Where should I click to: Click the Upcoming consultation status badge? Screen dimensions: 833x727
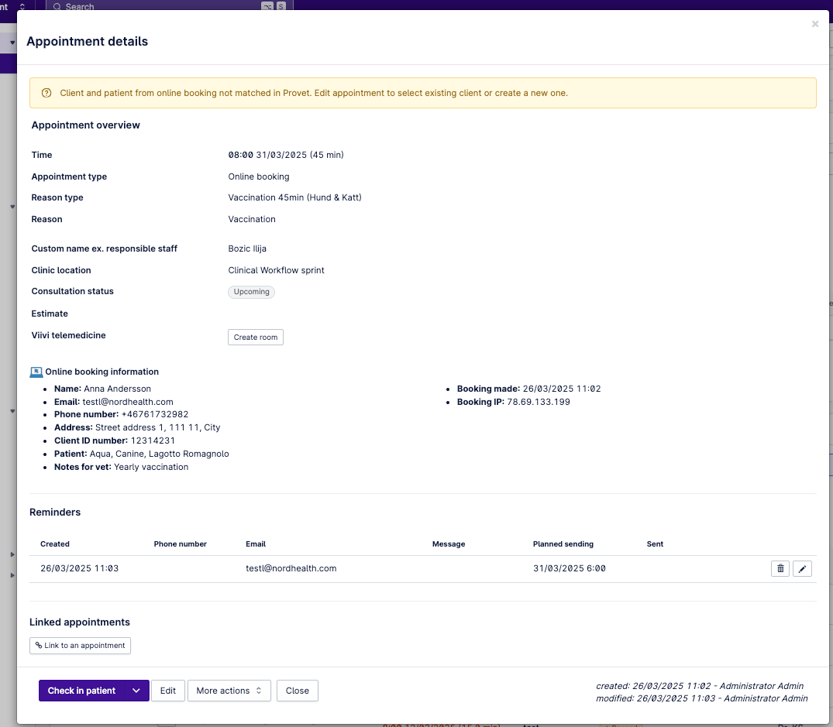pyautogui.click(x=251, y=292)
